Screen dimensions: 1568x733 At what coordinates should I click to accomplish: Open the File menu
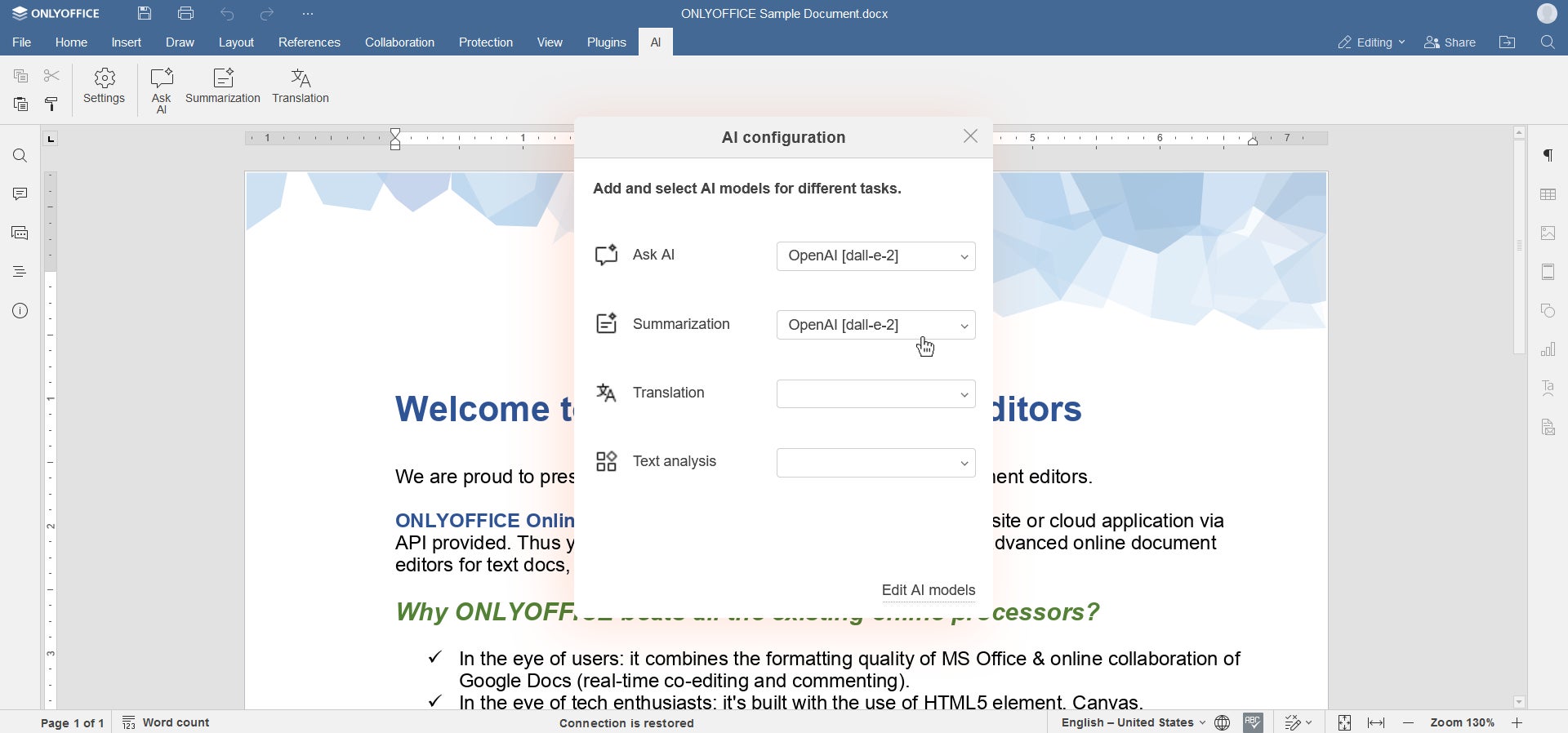pyautogui.click(x=22, y=42)
